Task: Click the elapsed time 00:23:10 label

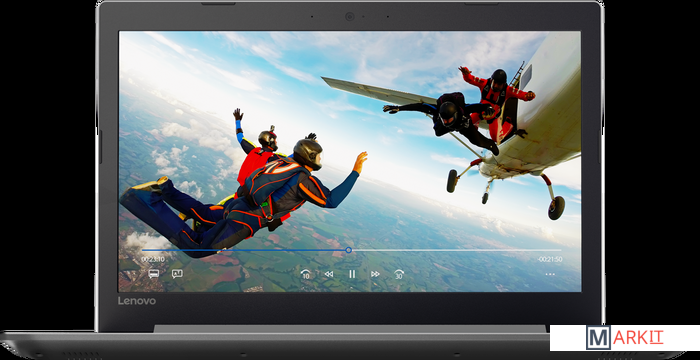Action: pos(153,259)
